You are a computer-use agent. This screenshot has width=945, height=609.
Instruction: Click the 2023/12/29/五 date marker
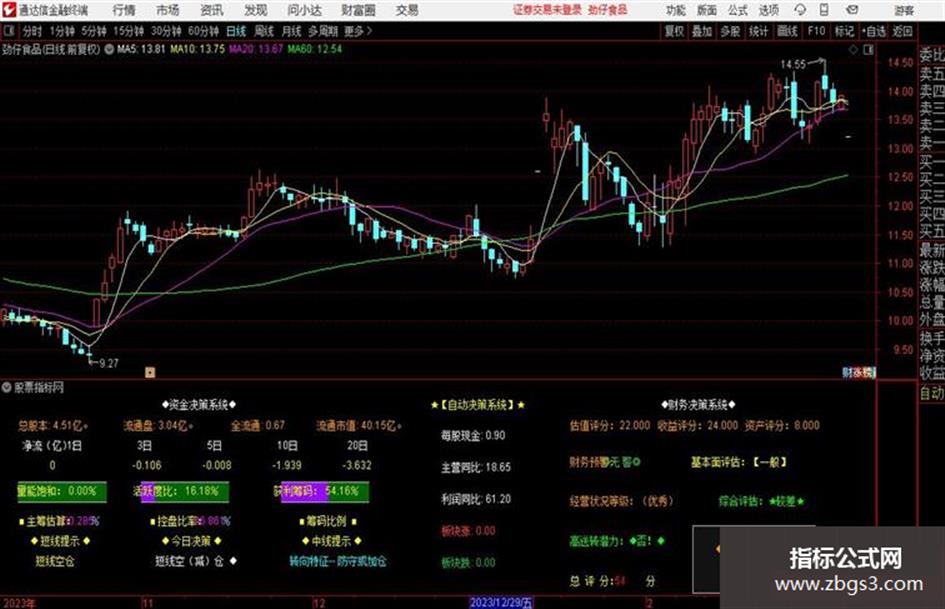tap(501, 603)
